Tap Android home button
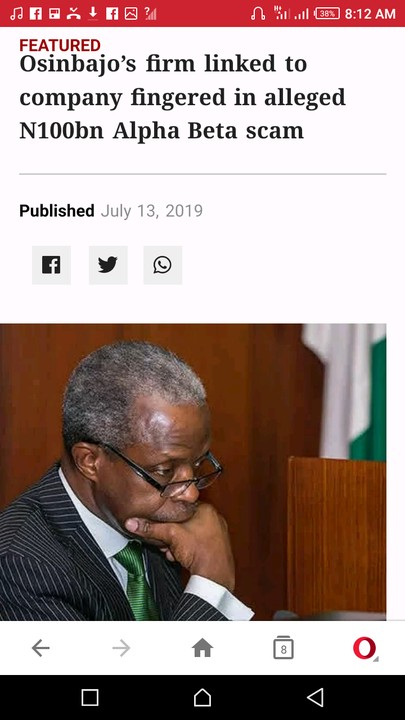 202,697
